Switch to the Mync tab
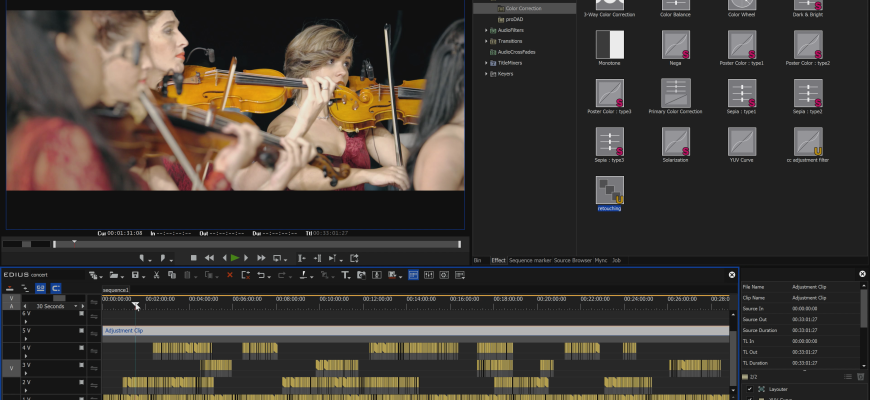This screenshot has height=400, width=870. point(601,260)
